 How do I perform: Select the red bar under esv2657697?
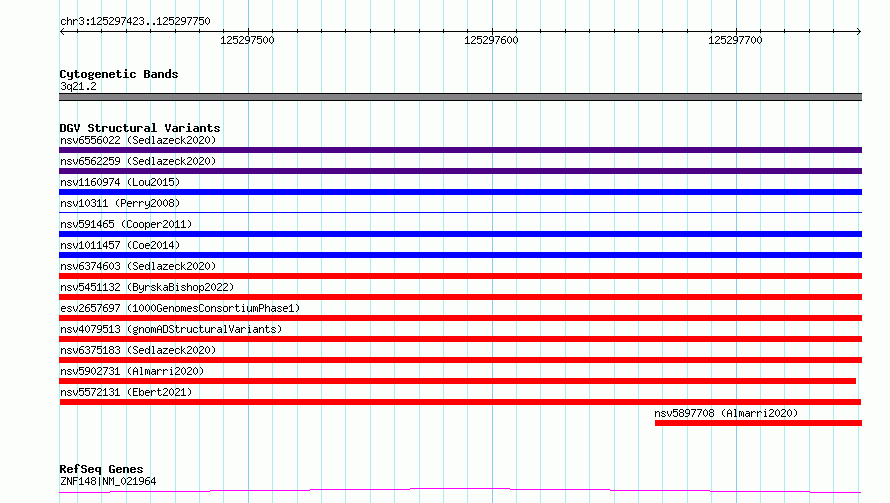point(460,318)
